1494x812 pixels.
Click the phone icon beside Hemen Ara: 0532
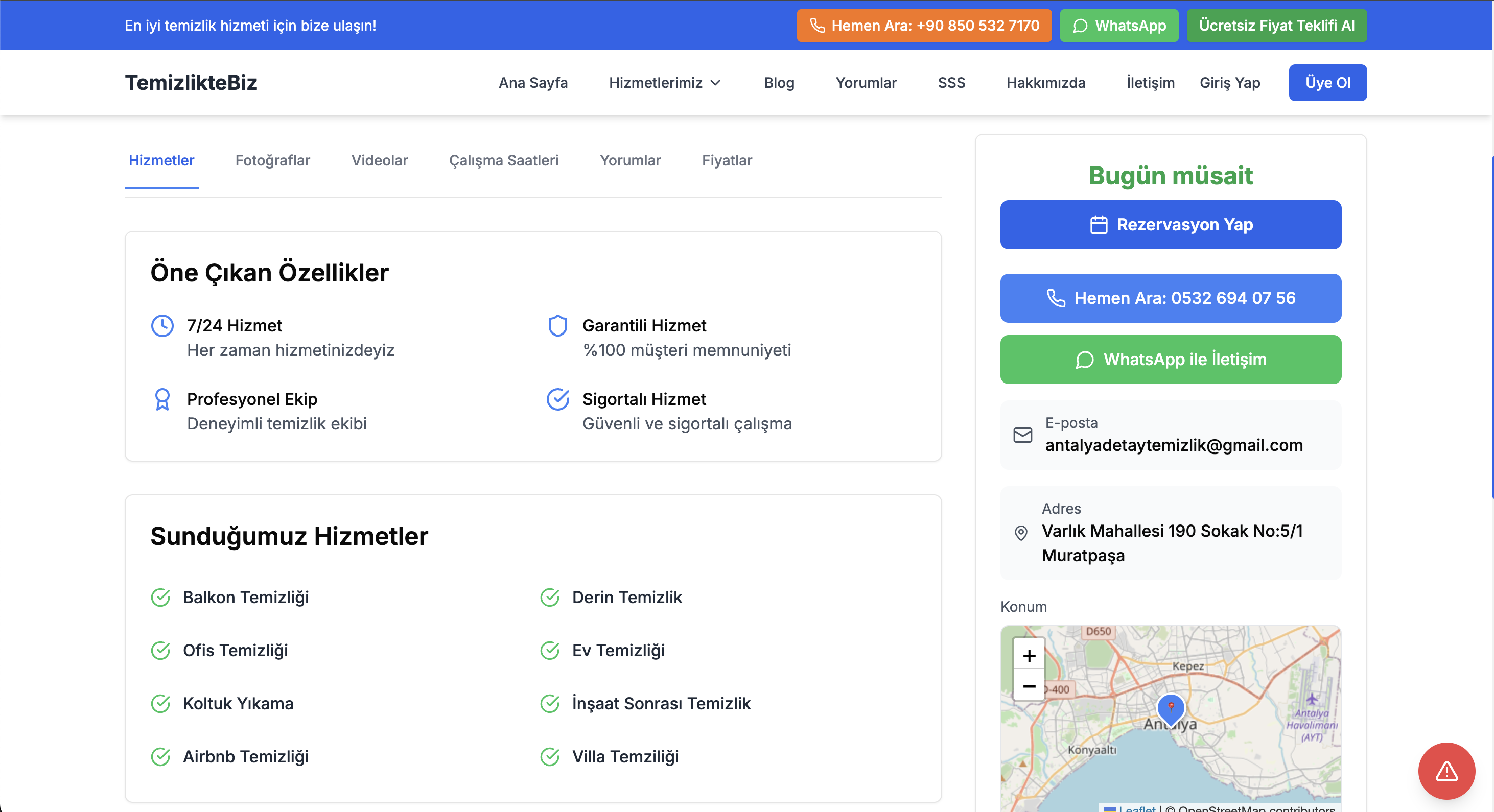tap(1056, 298)
